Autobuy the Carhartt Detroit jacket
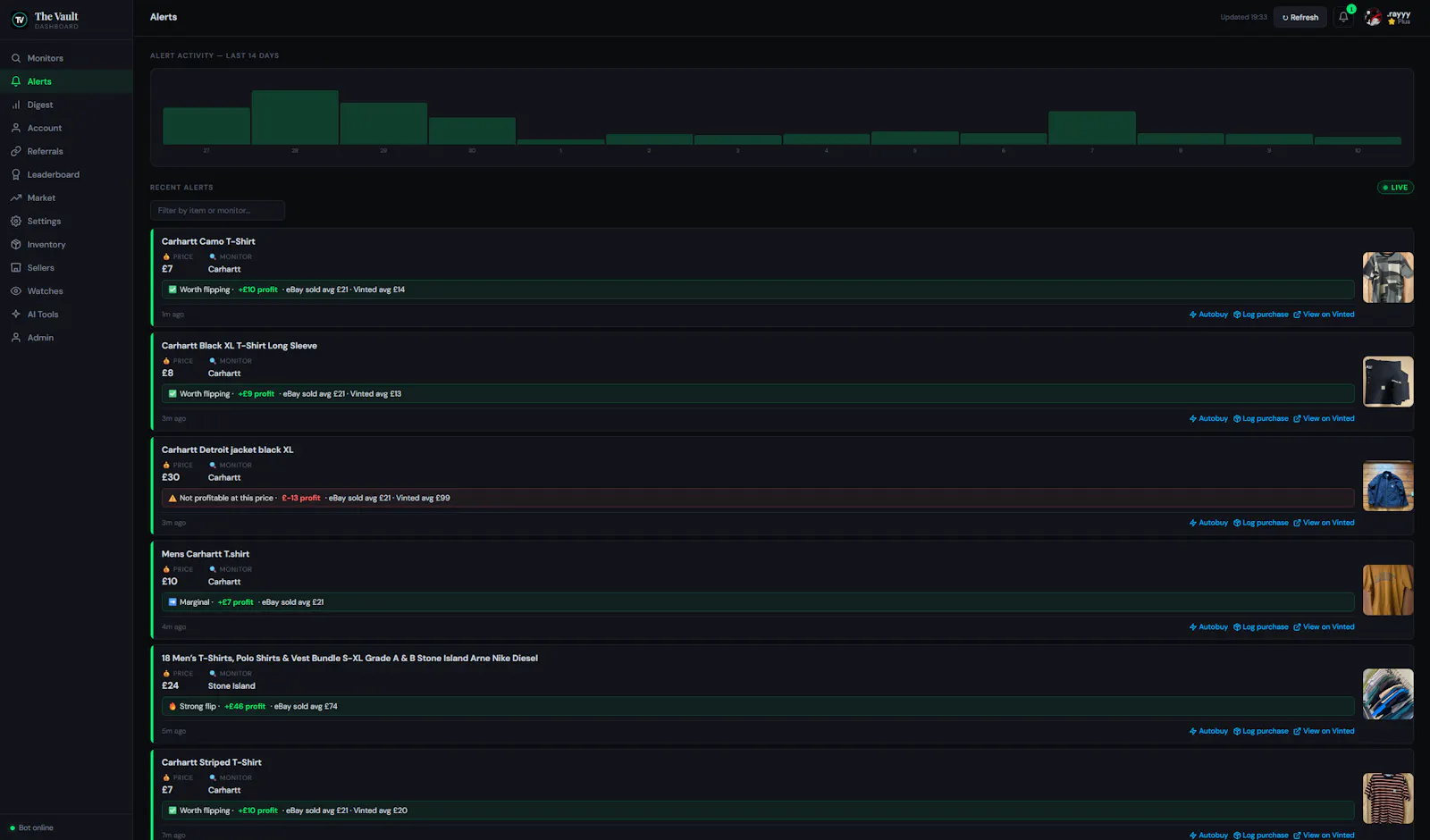 [x=1208, y=523]
